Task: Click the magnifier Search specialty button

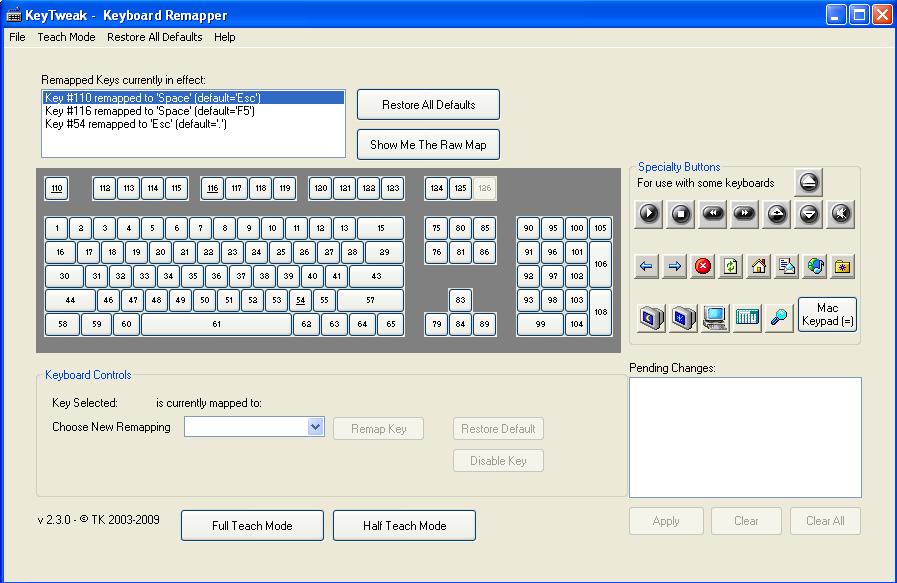Action: pyautogui.click(x=778, y=318)
